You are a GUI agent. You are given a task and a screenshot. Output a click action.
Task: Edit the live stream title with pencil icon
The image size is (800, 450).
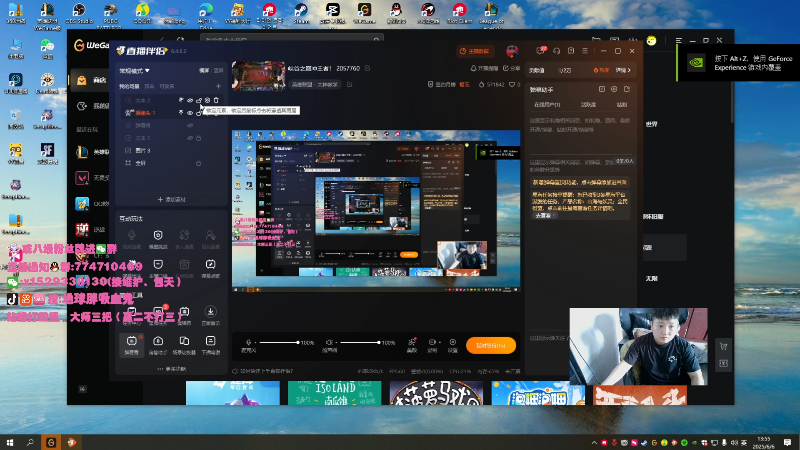[x=367, y=68]
